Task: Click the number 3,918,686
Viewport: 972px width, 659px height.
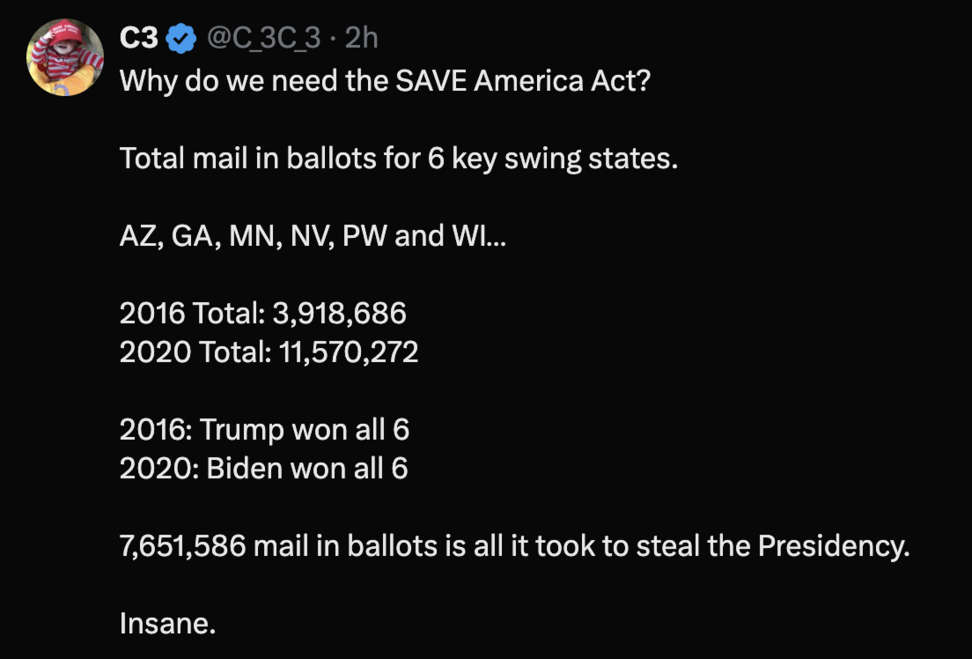Action: [339, 314]
